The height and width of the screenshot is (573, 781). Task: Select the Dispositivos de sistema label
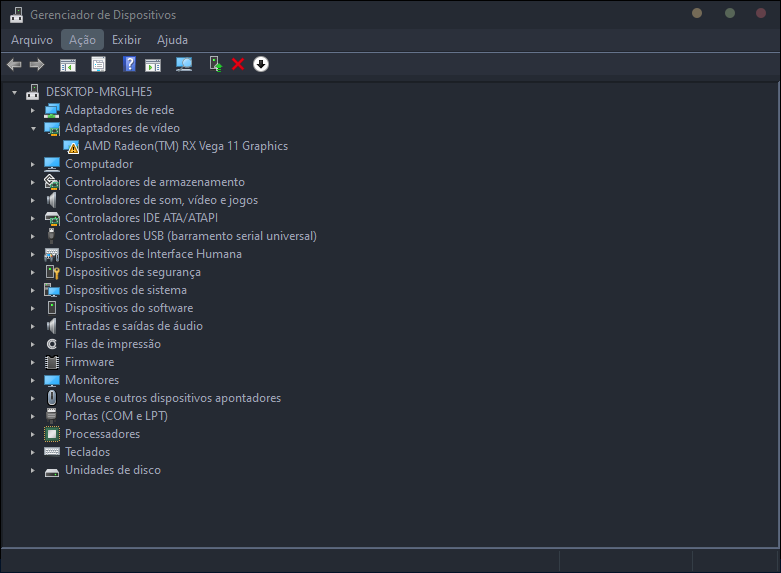click(x=126, y=290)
